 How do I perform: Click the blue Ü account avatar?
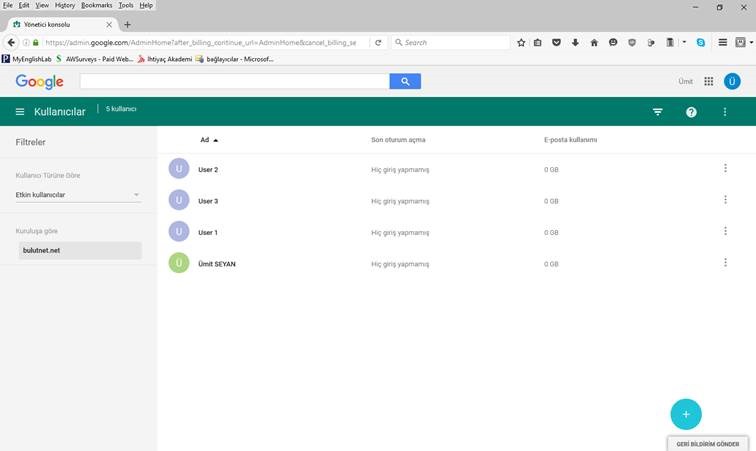point(732,82)
